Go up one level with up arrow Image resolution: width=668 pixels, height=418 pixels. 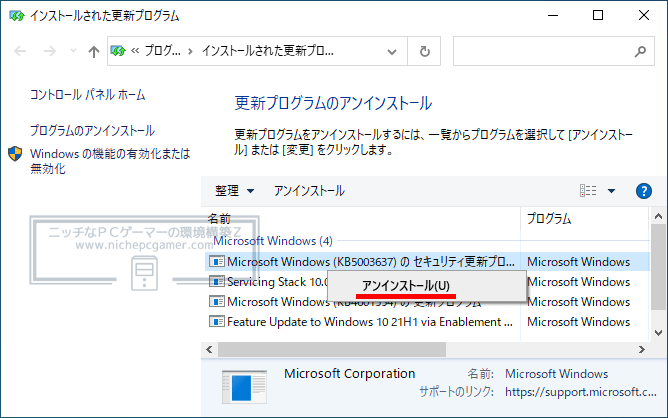tap(94, 52)
